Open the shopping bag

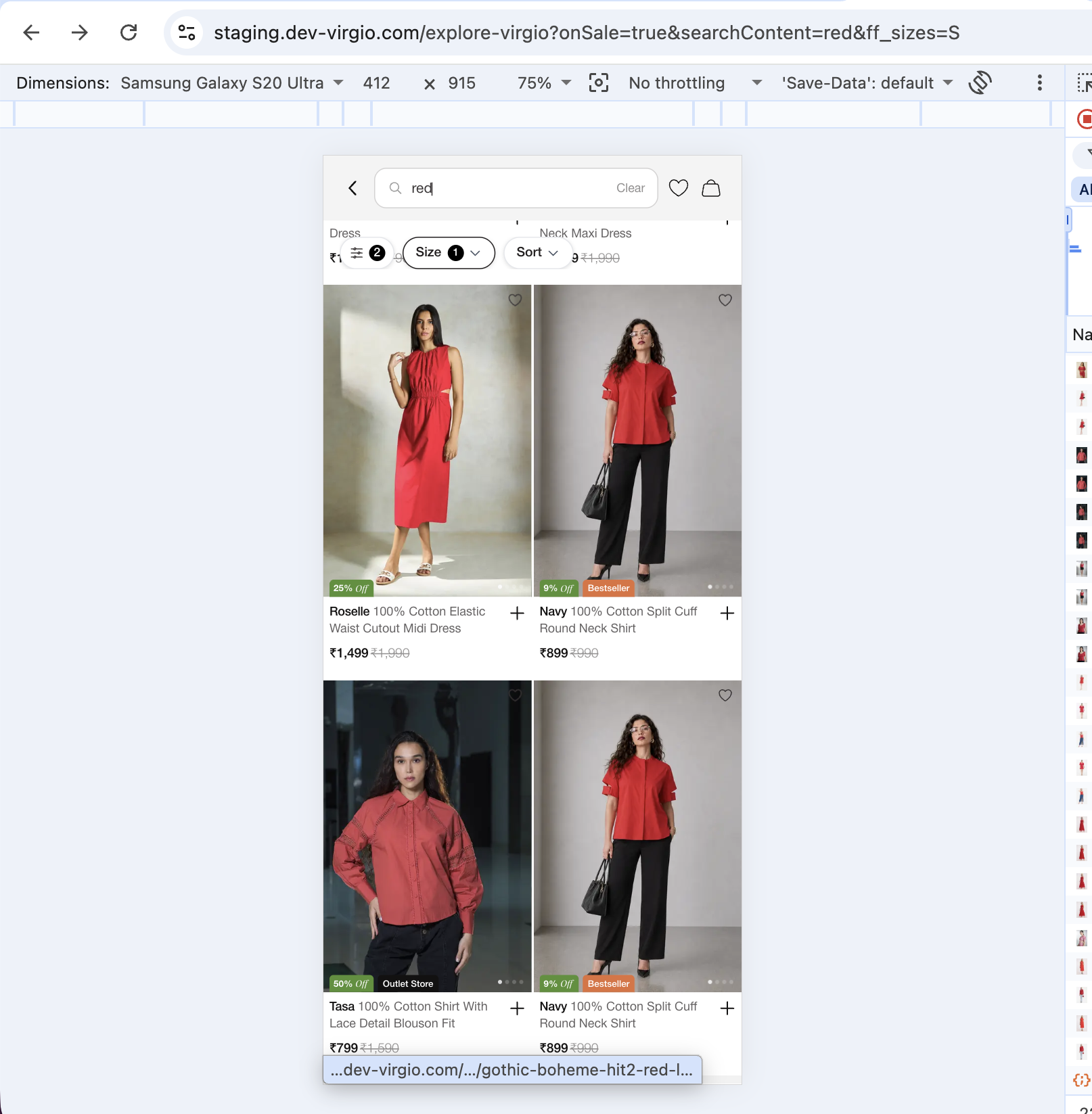coord(711,188)
